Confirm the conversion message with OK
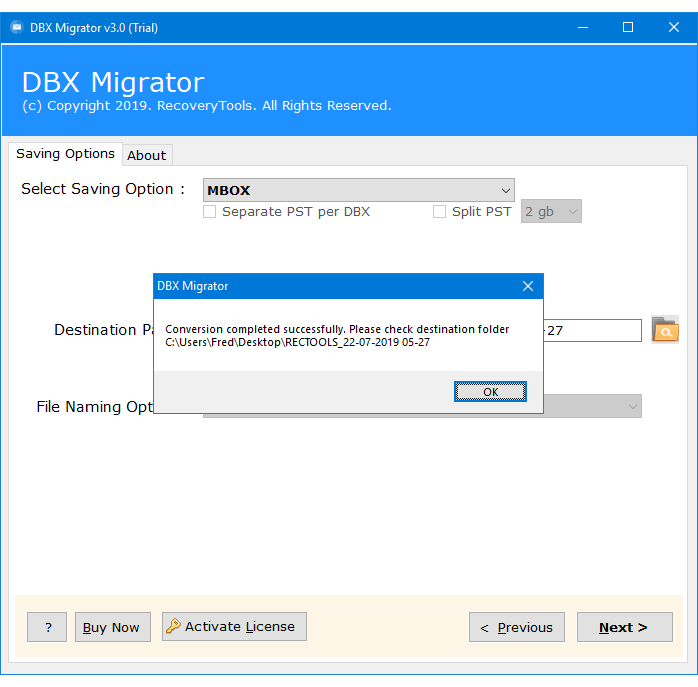698x687 pixels. click(490, 391)
